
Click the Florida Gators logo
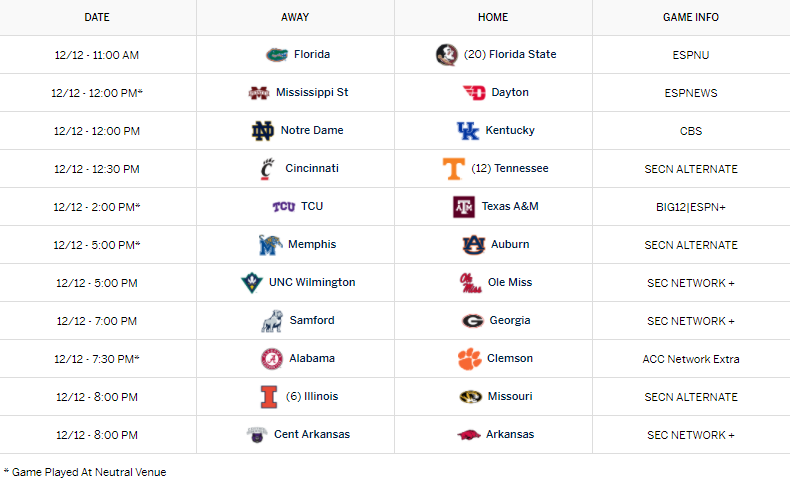pos(277,54)
